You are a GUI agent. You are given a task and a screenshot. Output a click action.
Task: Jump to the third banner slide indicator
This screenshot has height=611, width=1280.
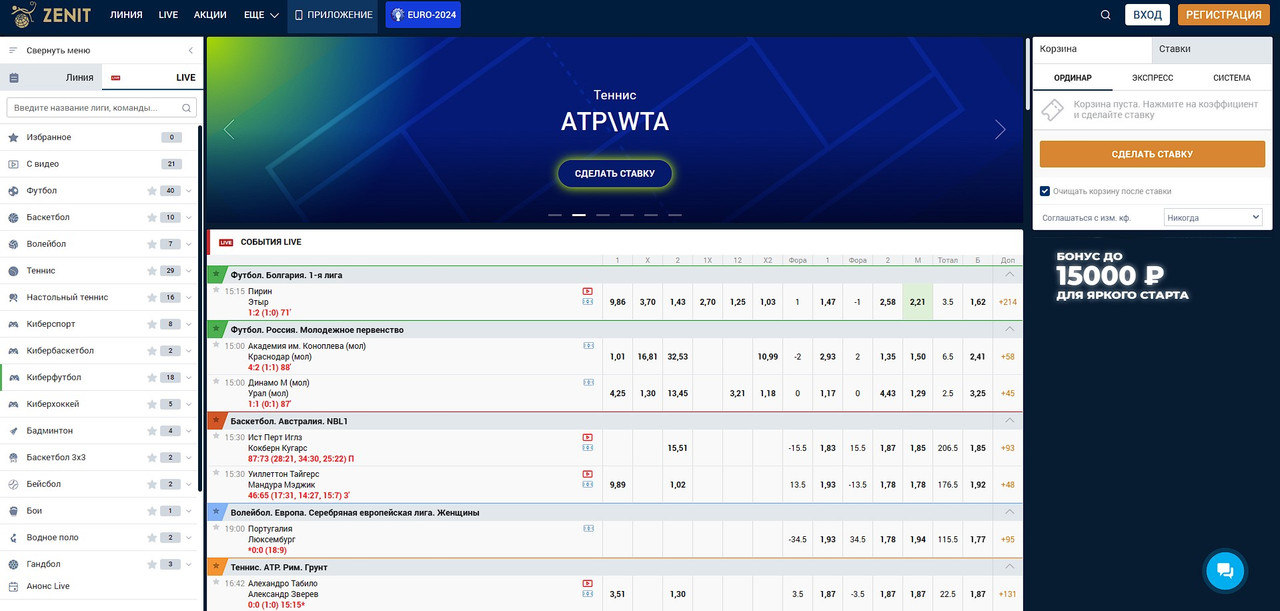[x=603, y=215]
